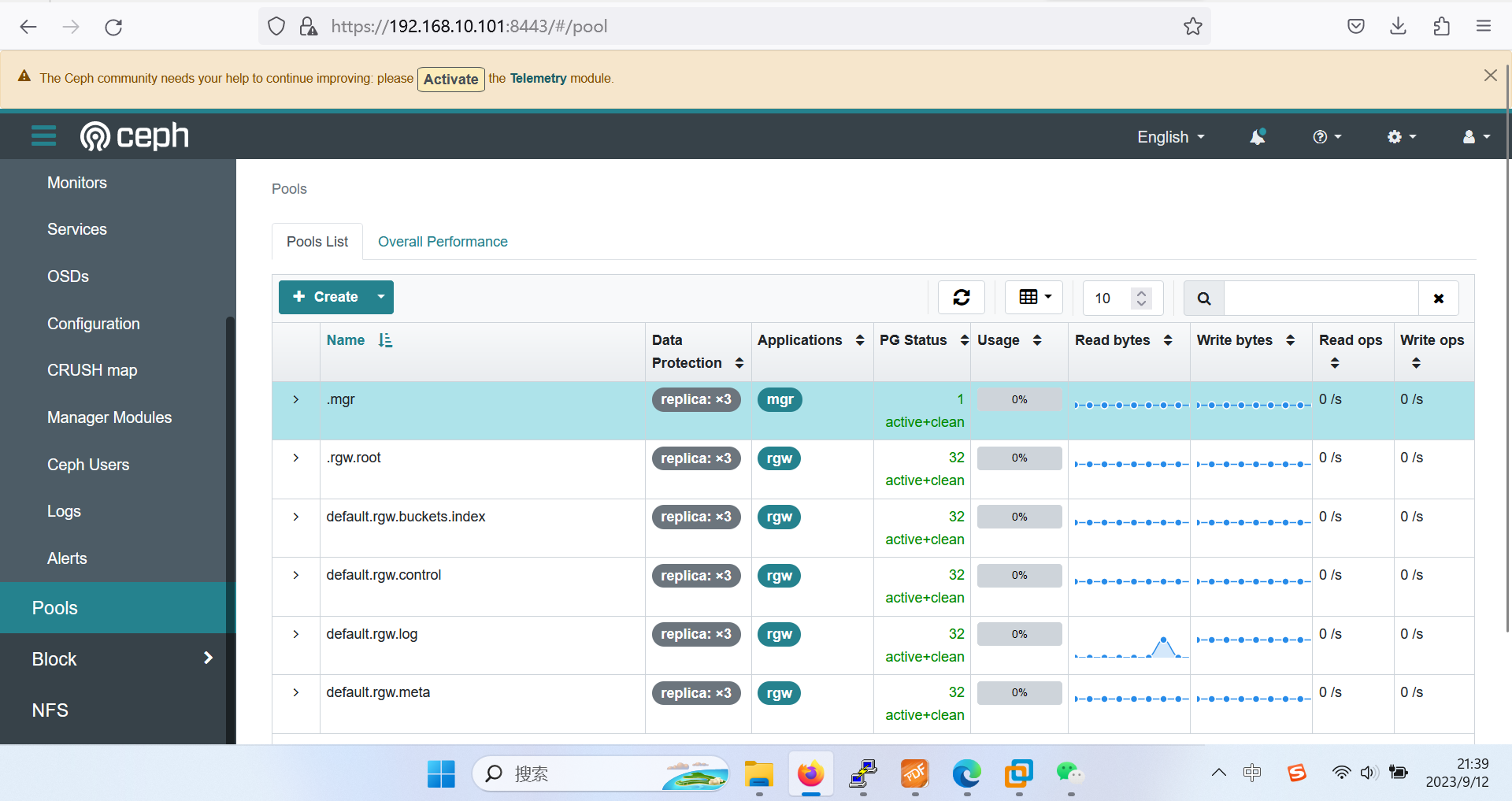Open the help question-mark menu
This screenshot has height=801, width=1512.
[x=1327, y=137]
